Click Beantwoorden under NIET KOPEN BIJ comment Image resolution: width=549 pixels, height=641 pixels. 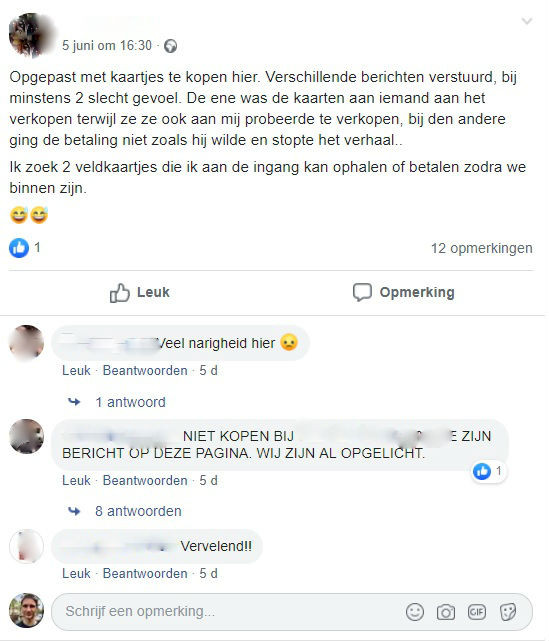click(x=145, y=480)
